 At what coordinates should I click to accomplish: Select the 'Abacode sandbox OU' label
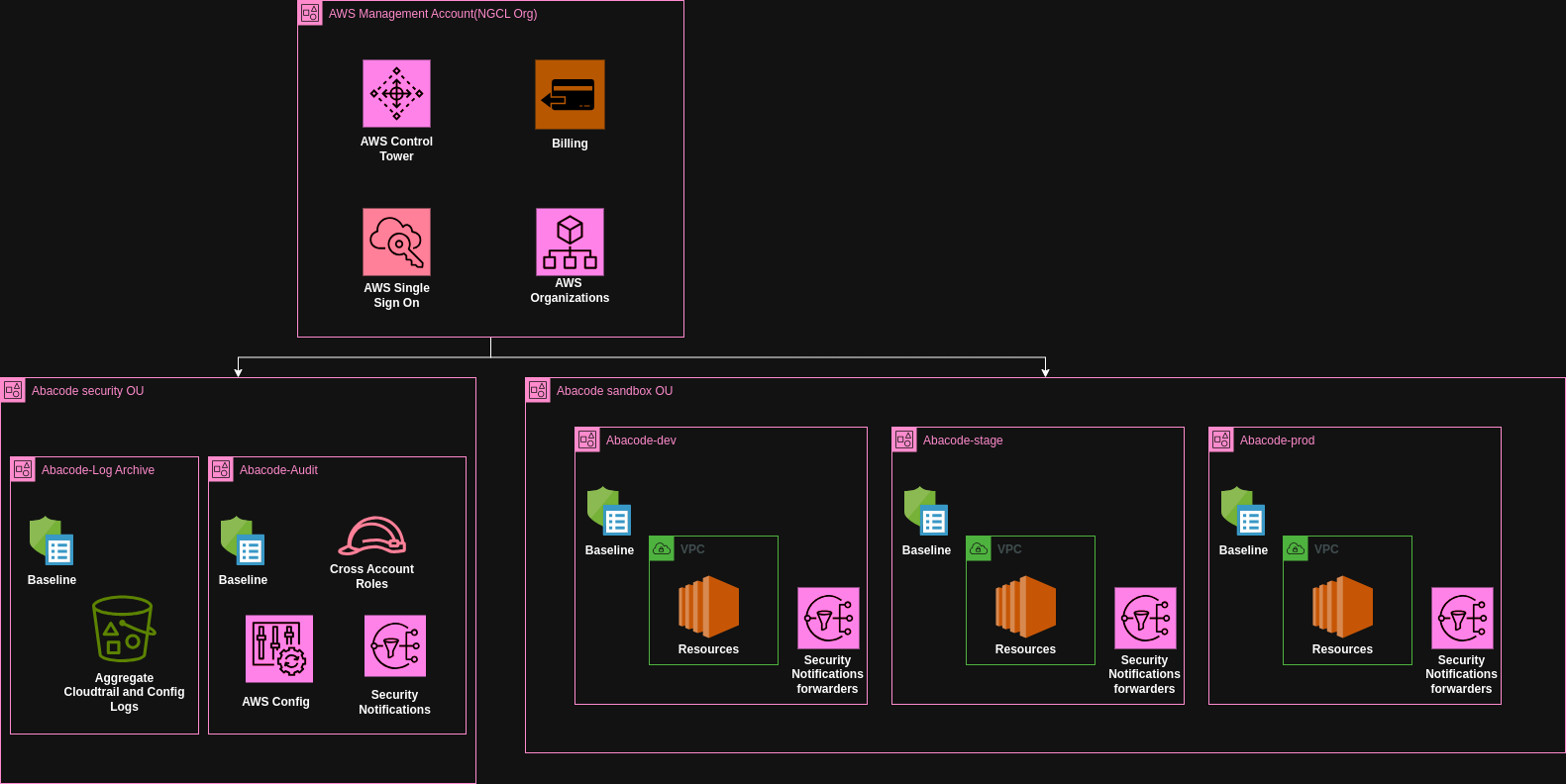[x=614, y=391]
